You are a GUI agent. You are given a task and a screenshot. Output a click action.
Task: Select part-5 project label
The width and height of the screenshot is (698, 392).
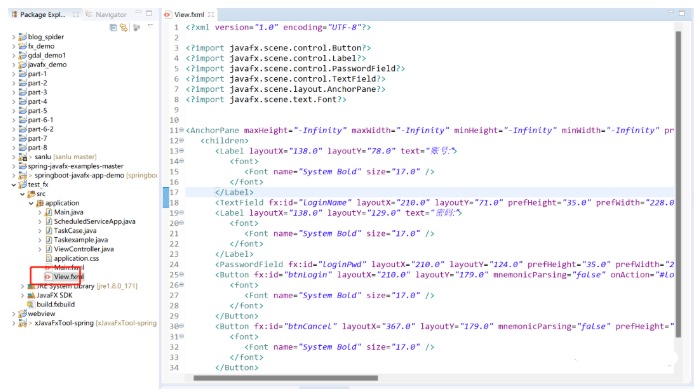coord(37,110)
